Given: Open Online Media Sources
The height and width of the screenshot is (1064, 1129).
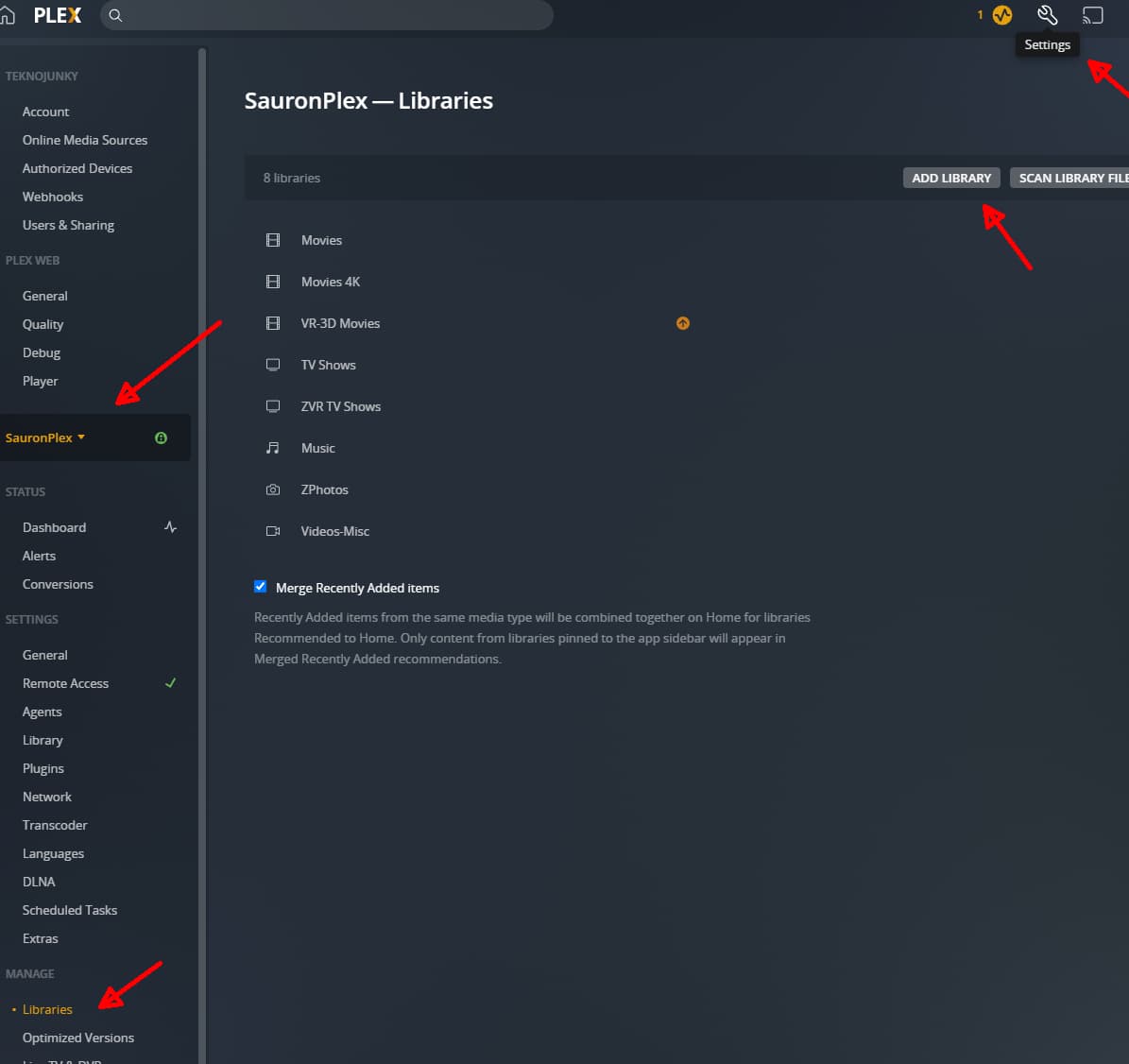Looking at the screenshot, I should [x=85, y=140].
